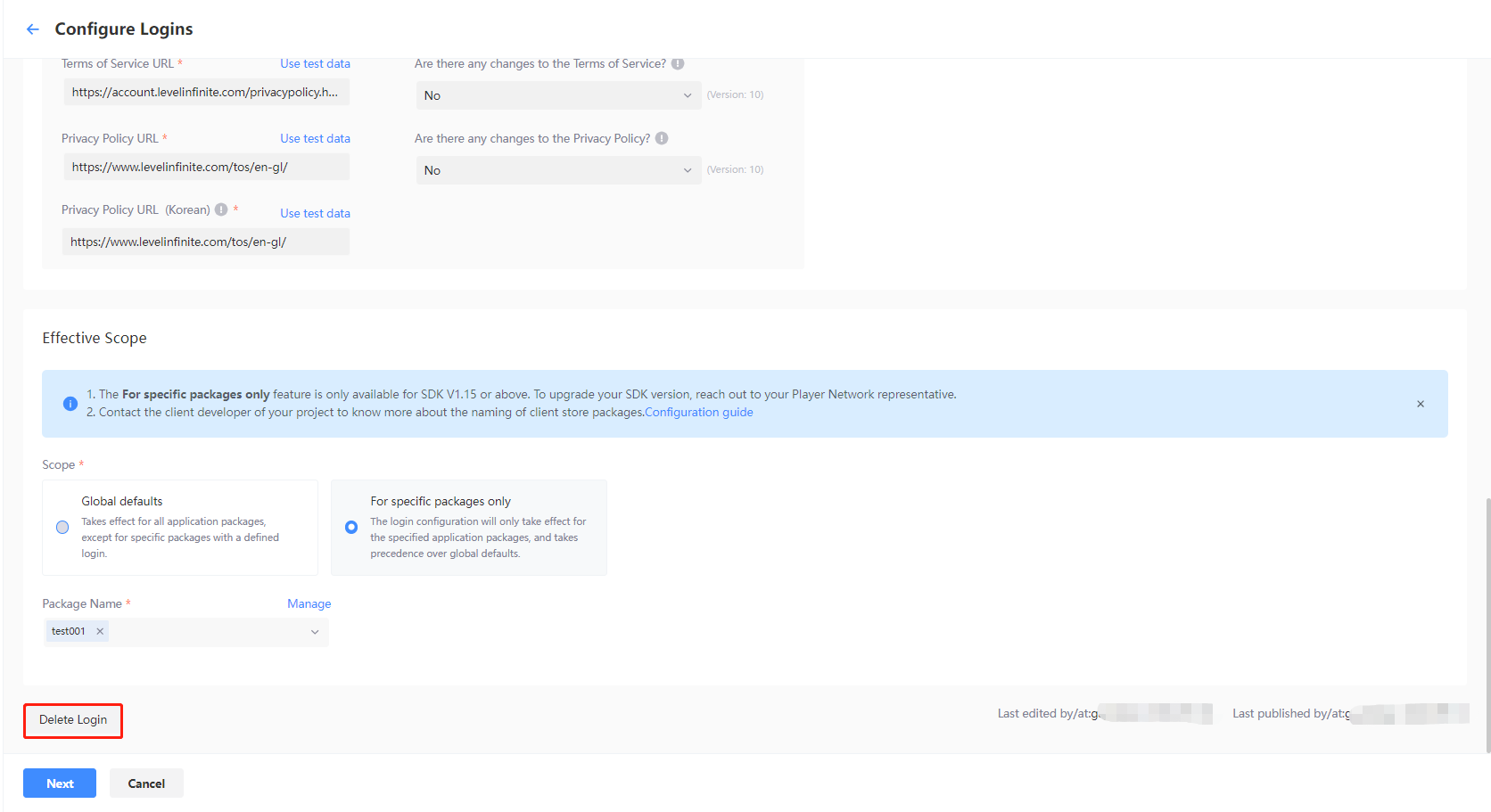
Task: Select For specific packages only radio button
Action: pyautogui.click(x=351, y=528)
